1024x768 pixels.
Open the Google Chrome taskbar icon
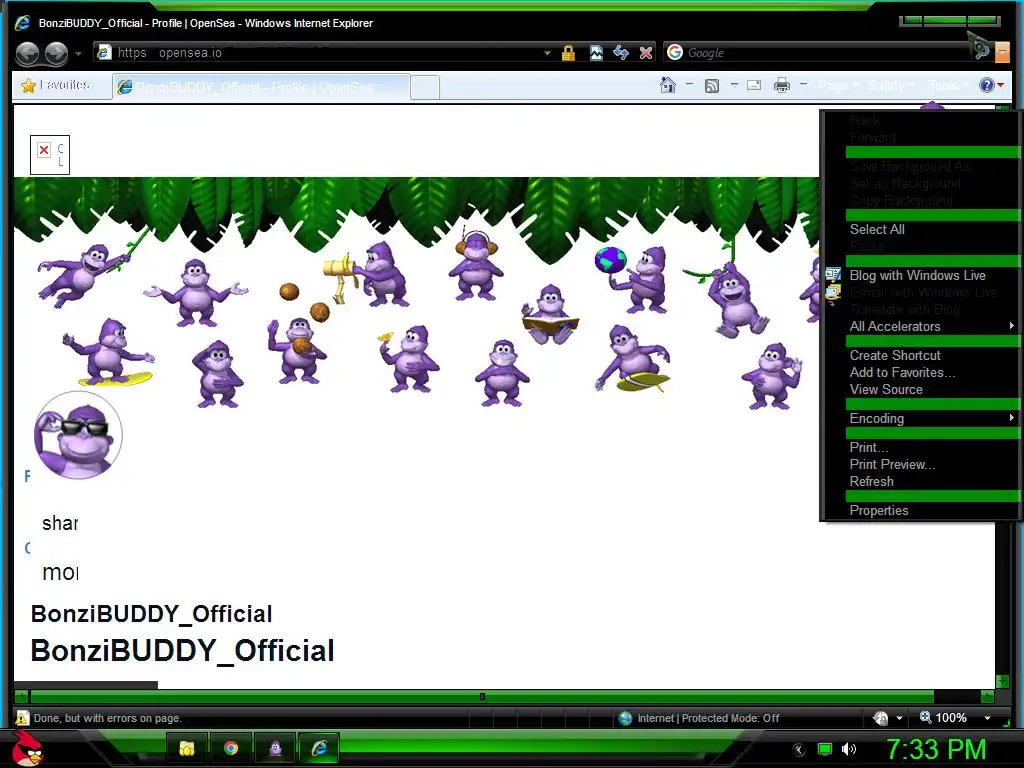(231, 748)
